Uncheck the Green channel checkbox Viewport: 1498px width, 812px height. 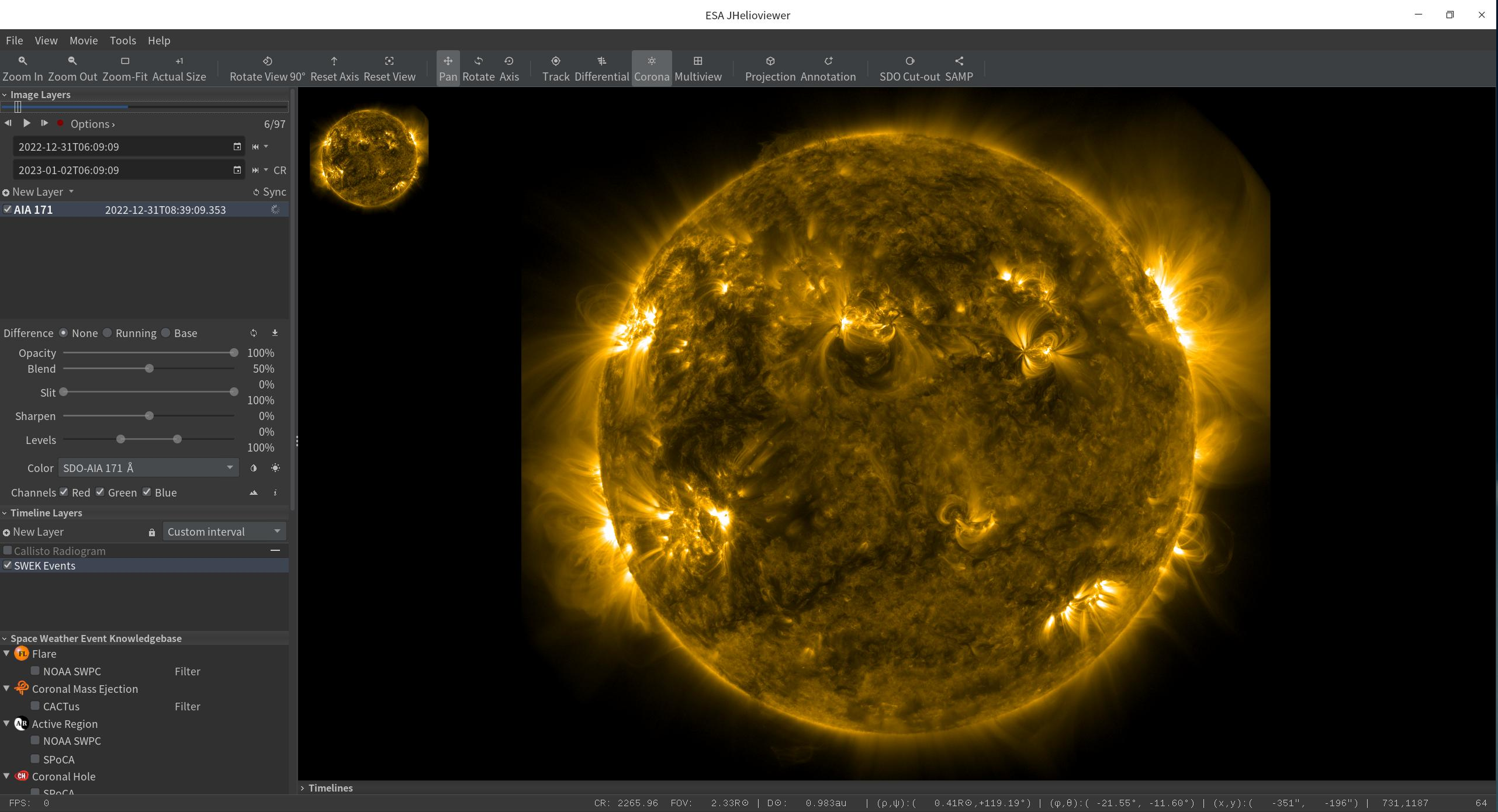[101, 492]
